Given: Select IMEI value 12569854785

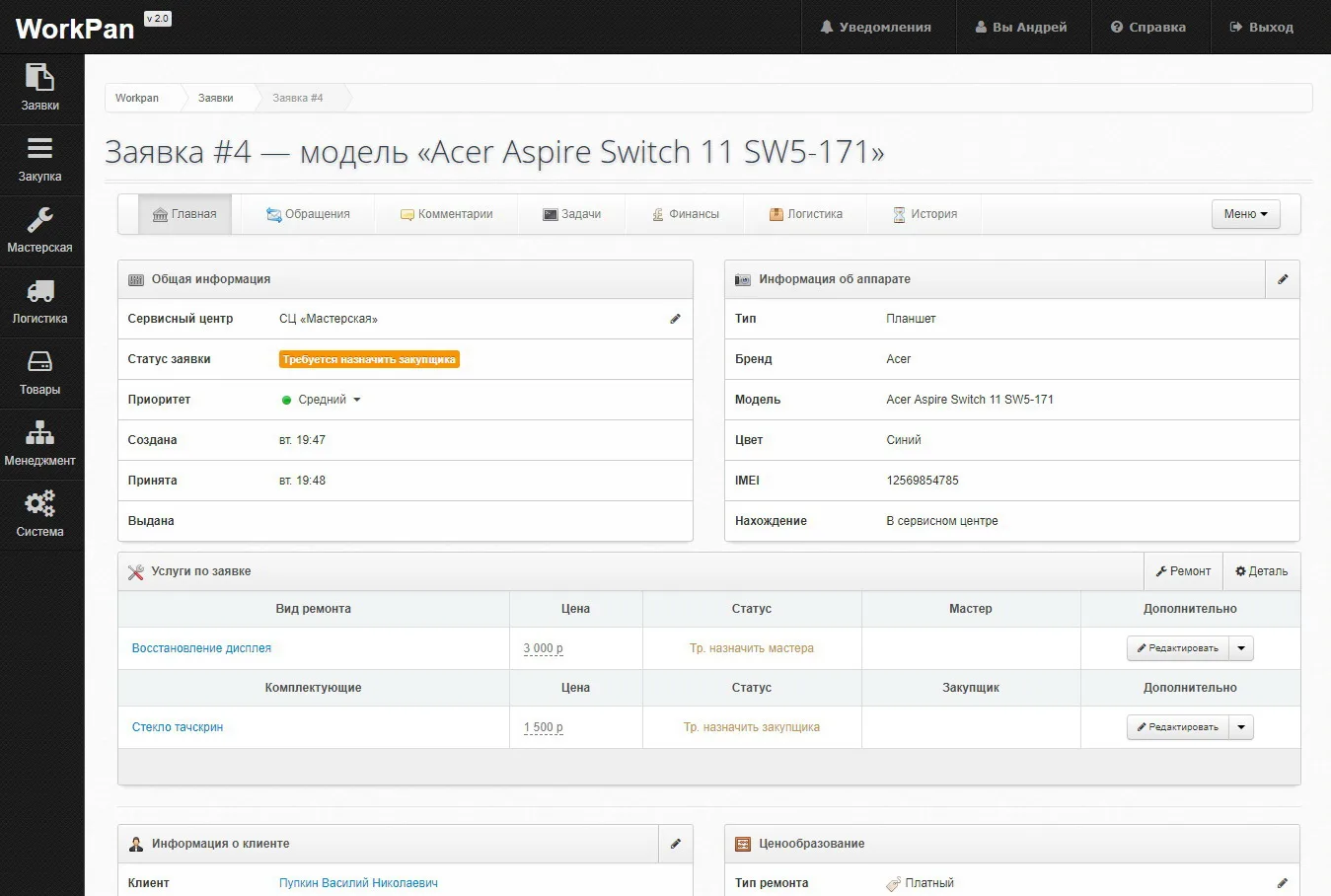Looking at the screenshot, I should coord(923,481).
